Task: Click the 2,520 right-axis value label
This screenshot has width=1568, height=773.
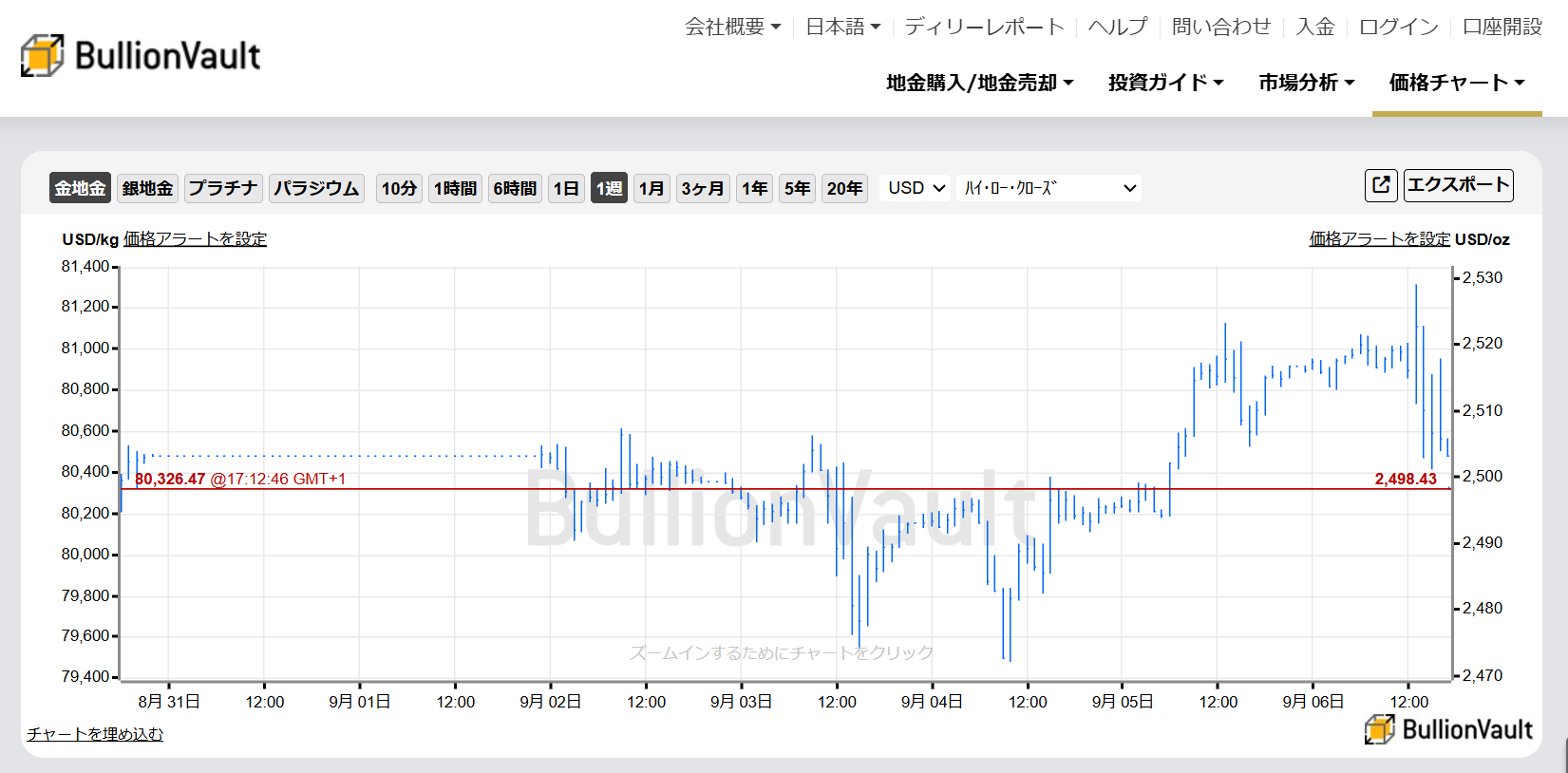Action: tap(1483, 344)
